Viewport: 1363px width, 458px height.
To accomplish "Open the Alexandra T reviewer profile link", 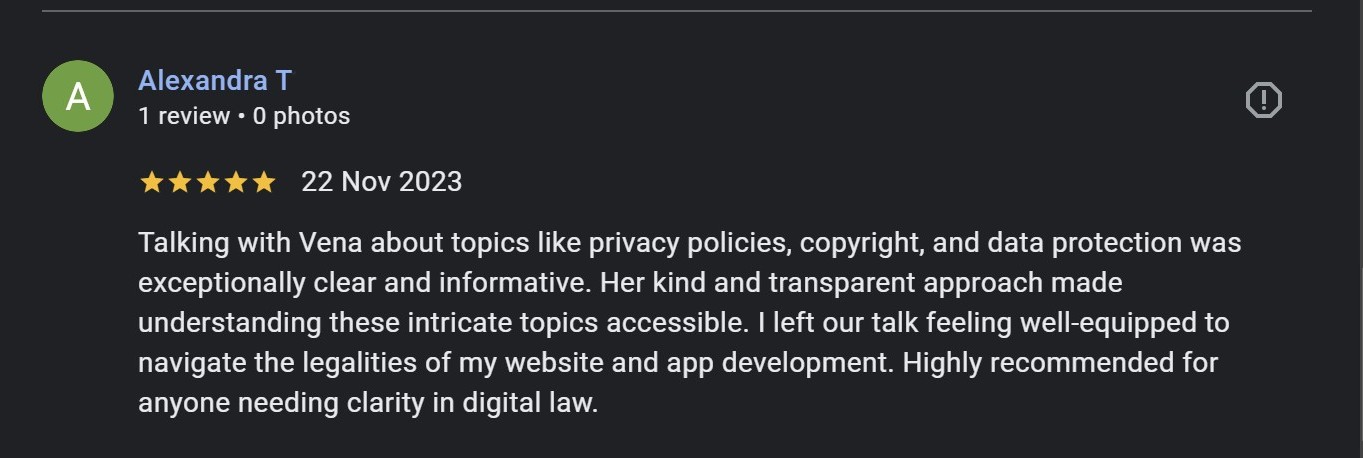I will (215, 80).
